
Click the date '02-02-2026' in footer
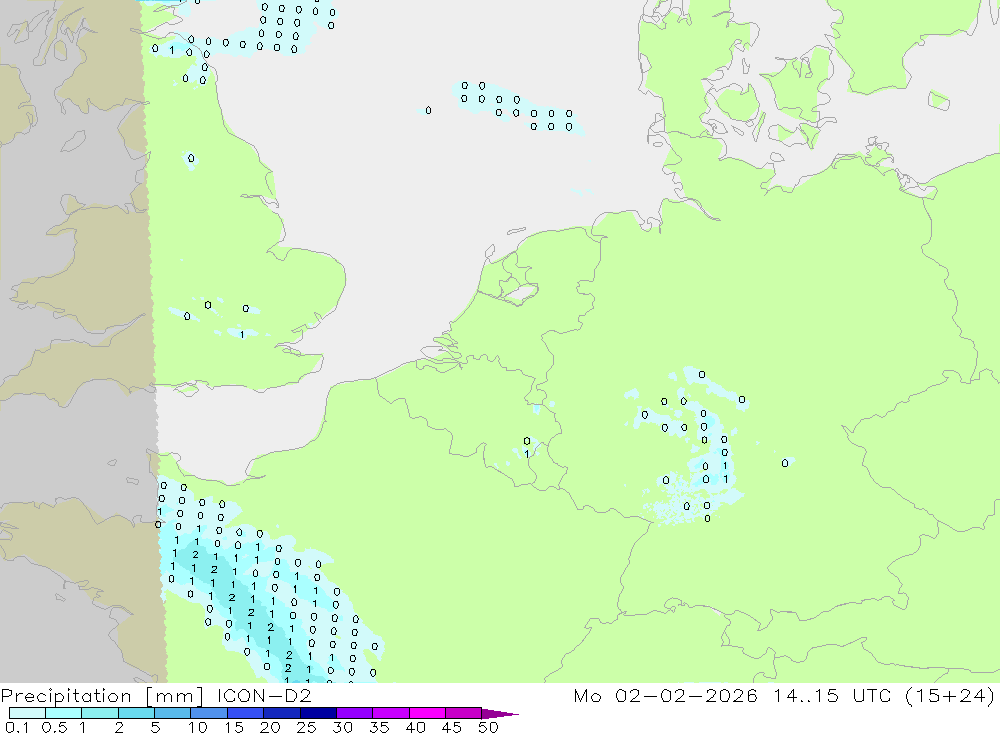pyautogui.click(x=686, y=695)
